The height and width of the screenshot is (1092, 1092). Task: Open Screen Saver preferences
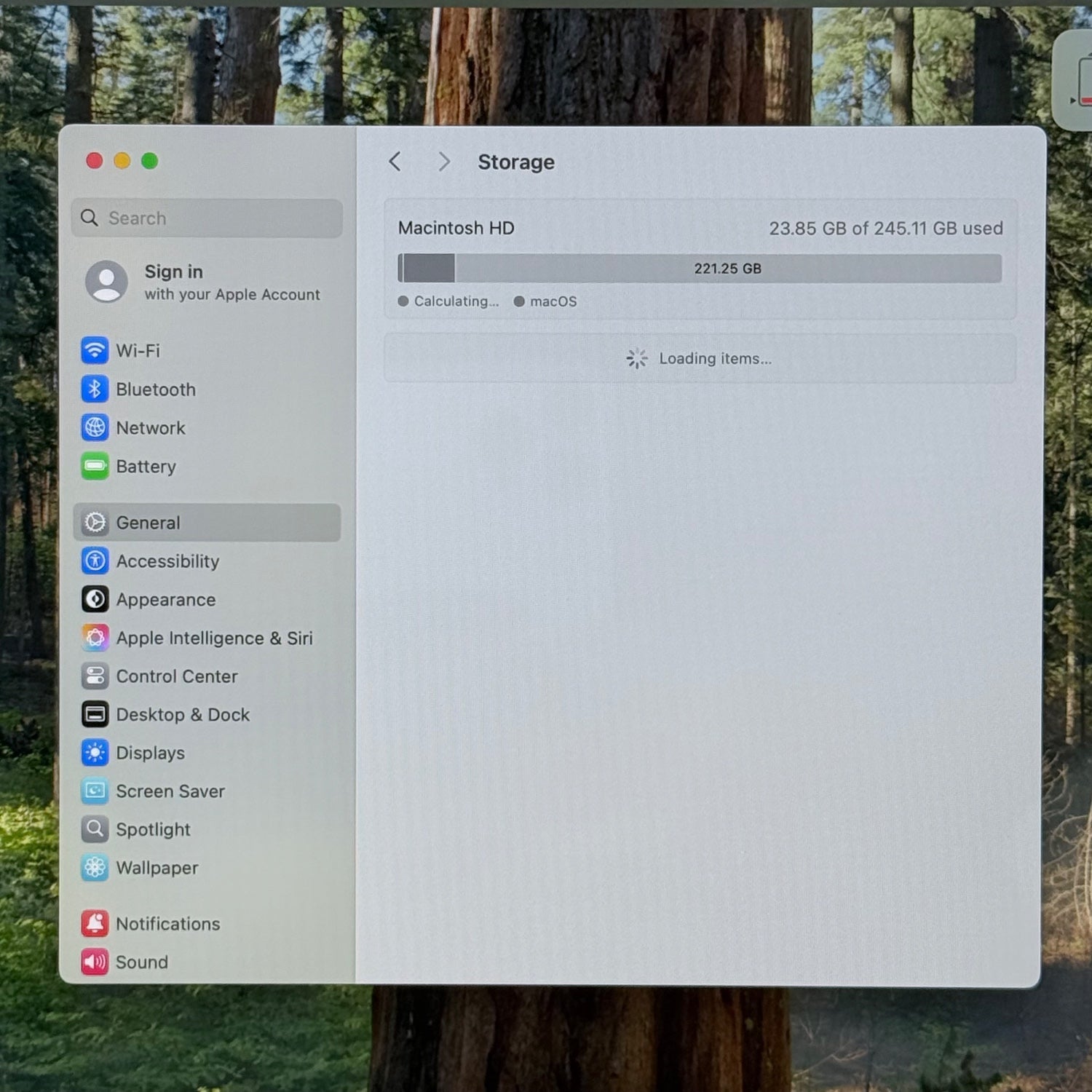click(x=170, y=791)
